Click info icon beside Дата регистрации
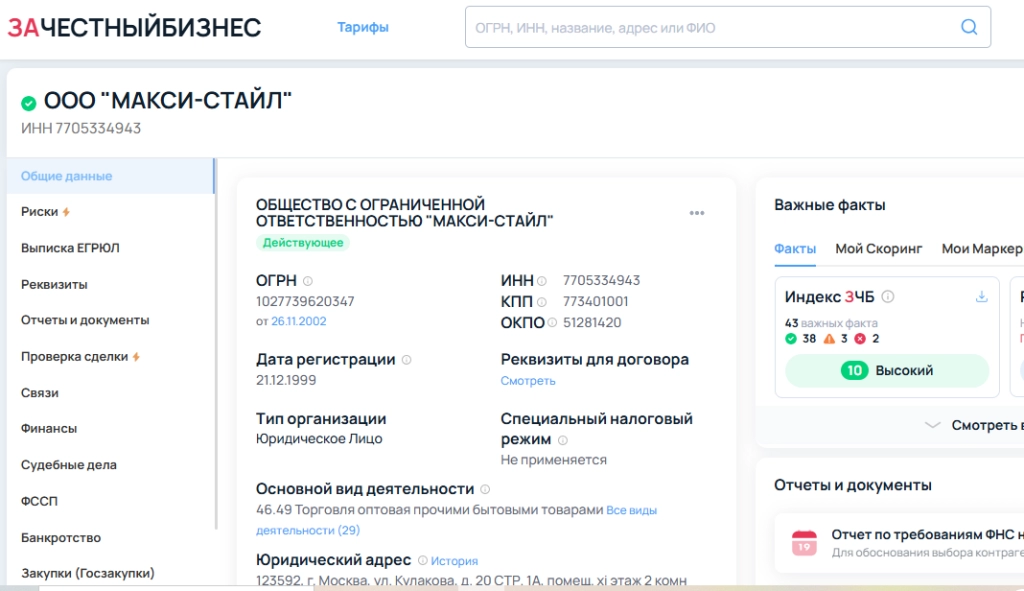Screen dimensions: 1024x591 406,360
